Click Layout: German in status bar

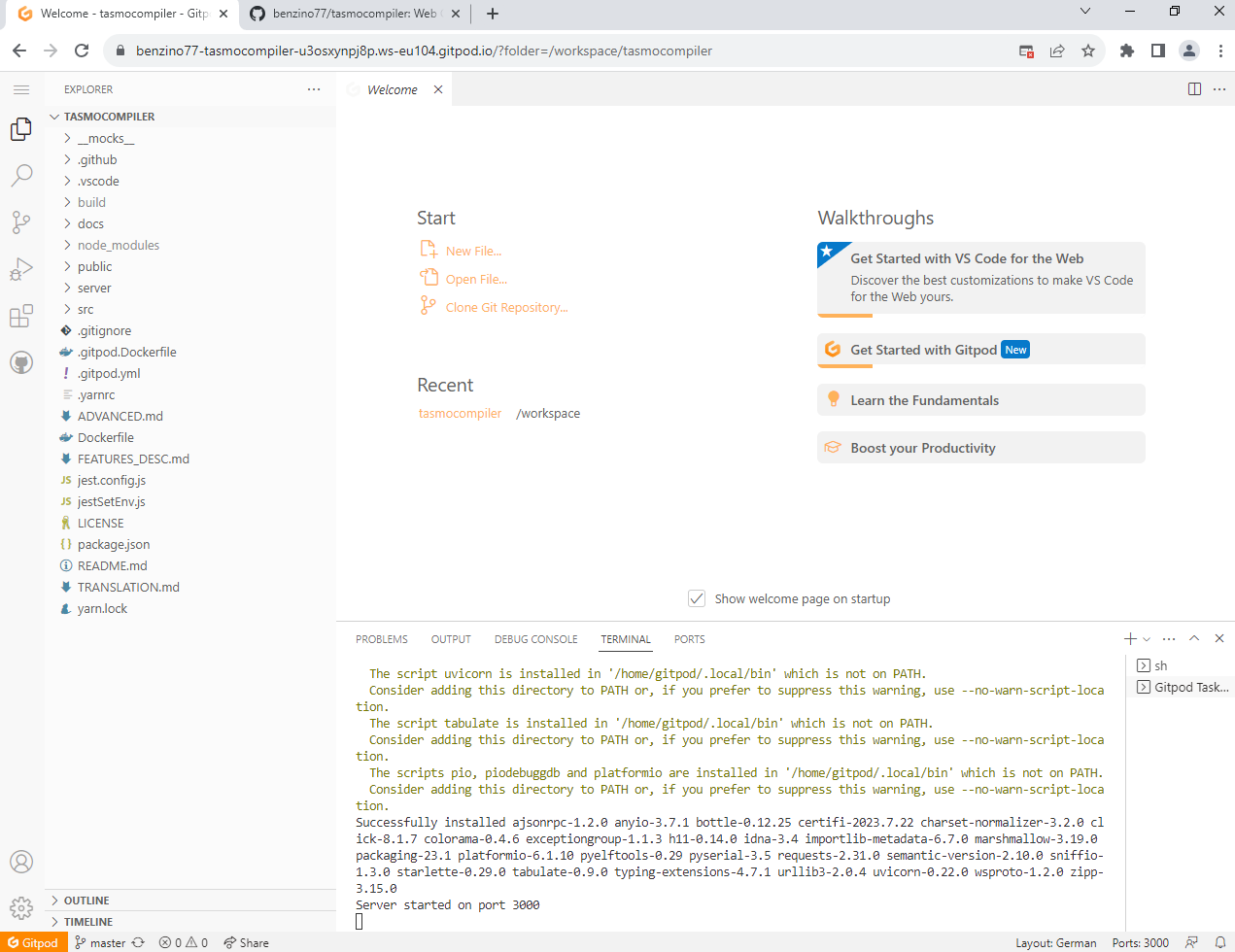pyautogui.click(x=1055, y=942)
